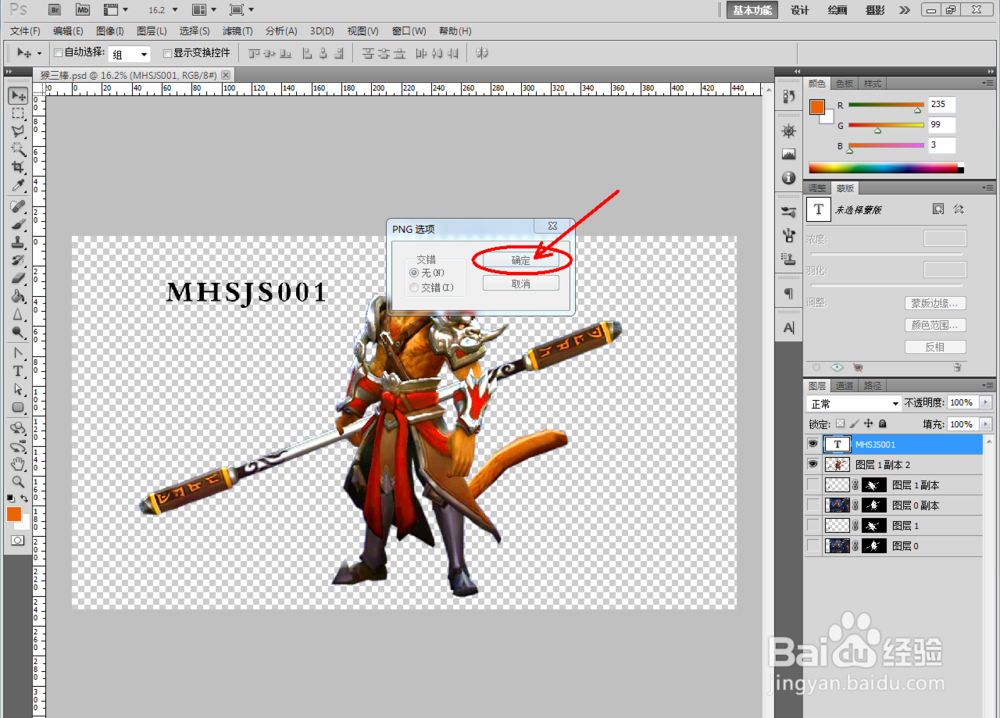Select the Clone Stamp tool

point(18,242)
